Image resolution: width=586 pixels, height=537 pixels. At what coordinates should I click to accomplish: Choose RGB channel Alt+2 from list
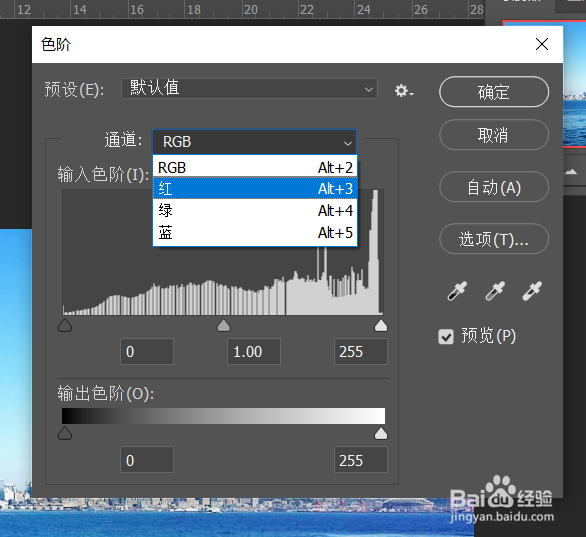255,167
